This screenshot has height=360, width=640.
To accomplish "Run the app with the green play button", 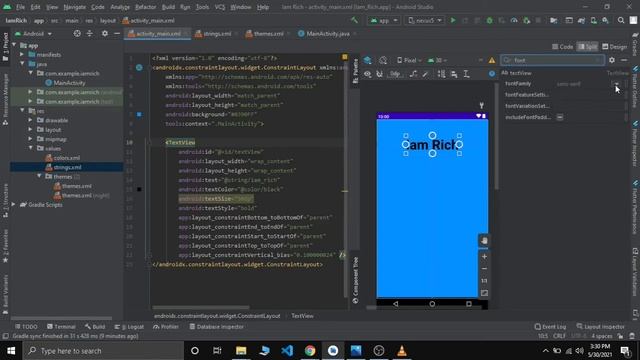I will (x=453, y=20).
